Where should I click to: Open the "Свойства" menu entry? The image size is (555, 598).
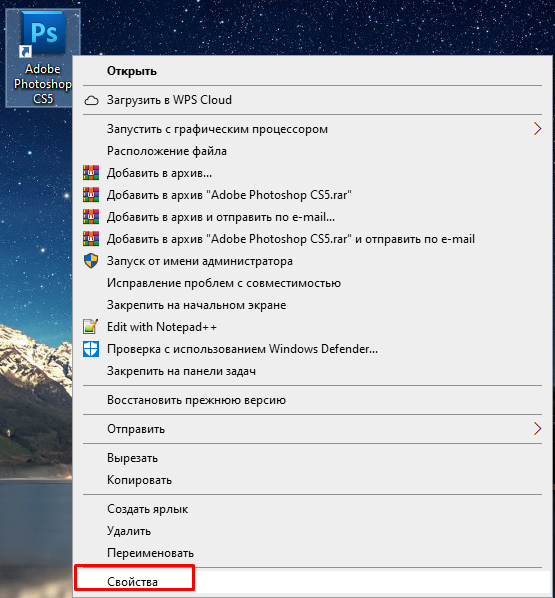tap(312, 582)
